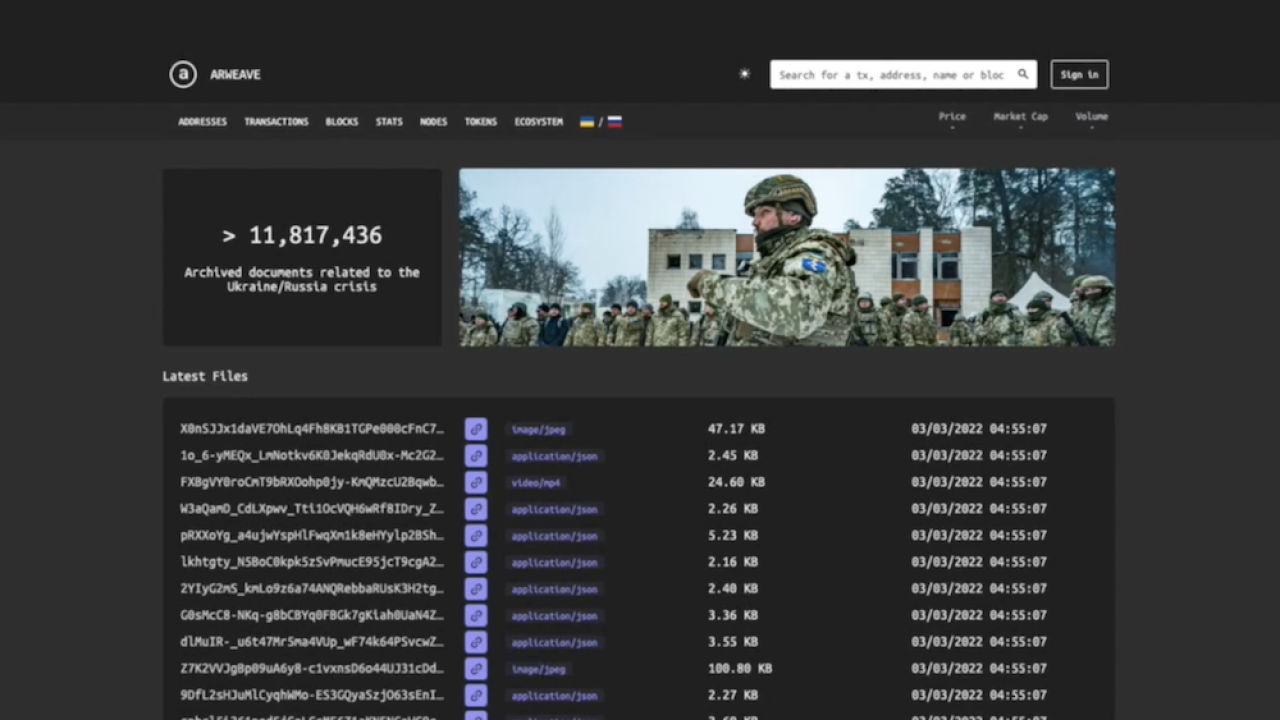Click the video/mp4 type tag
Image resolution: width=1280 pixels, height=720 pixels.
click(x=536, y=483)
